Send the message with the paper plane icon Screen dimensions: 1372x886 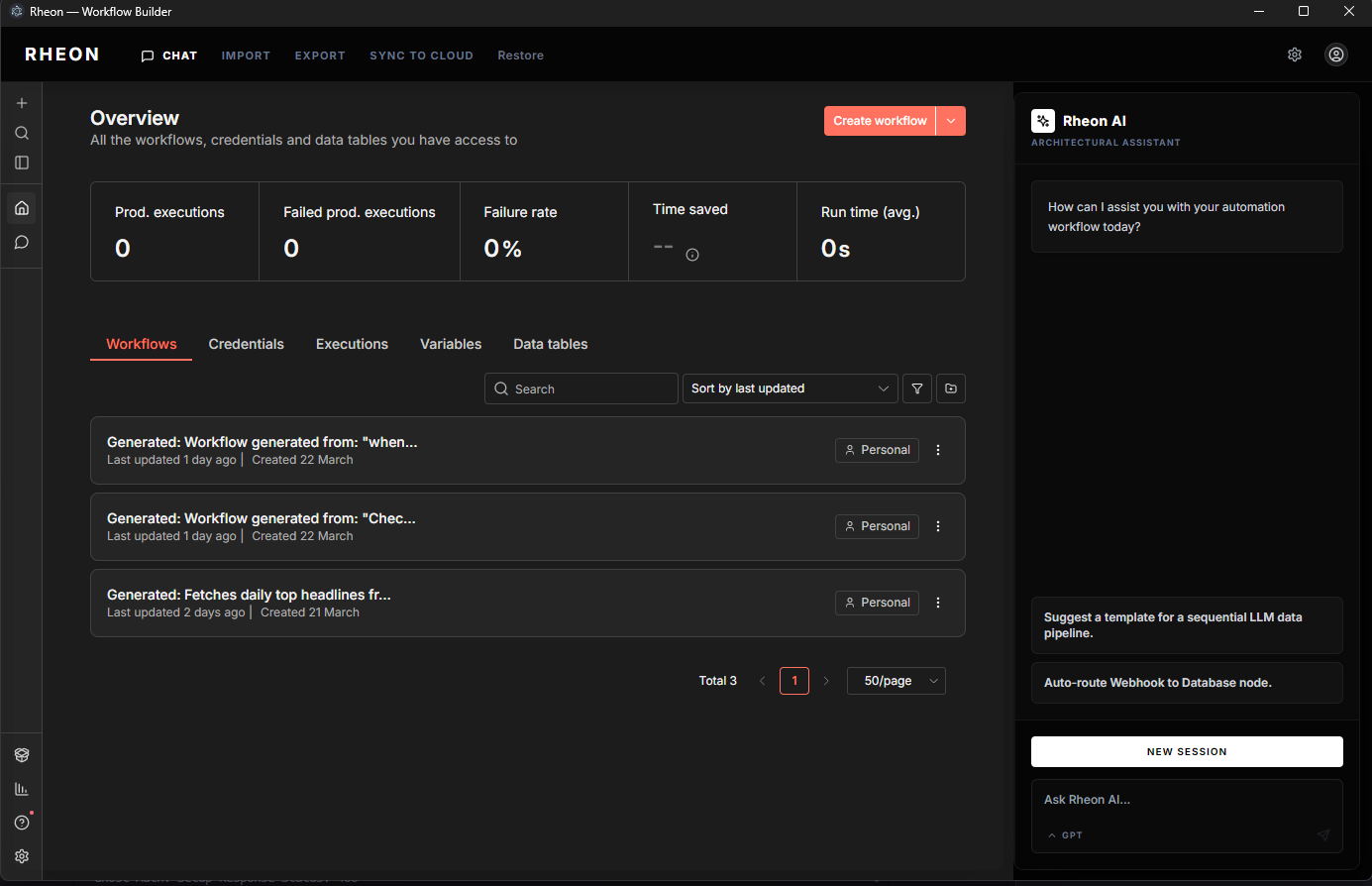[1323, 835]
